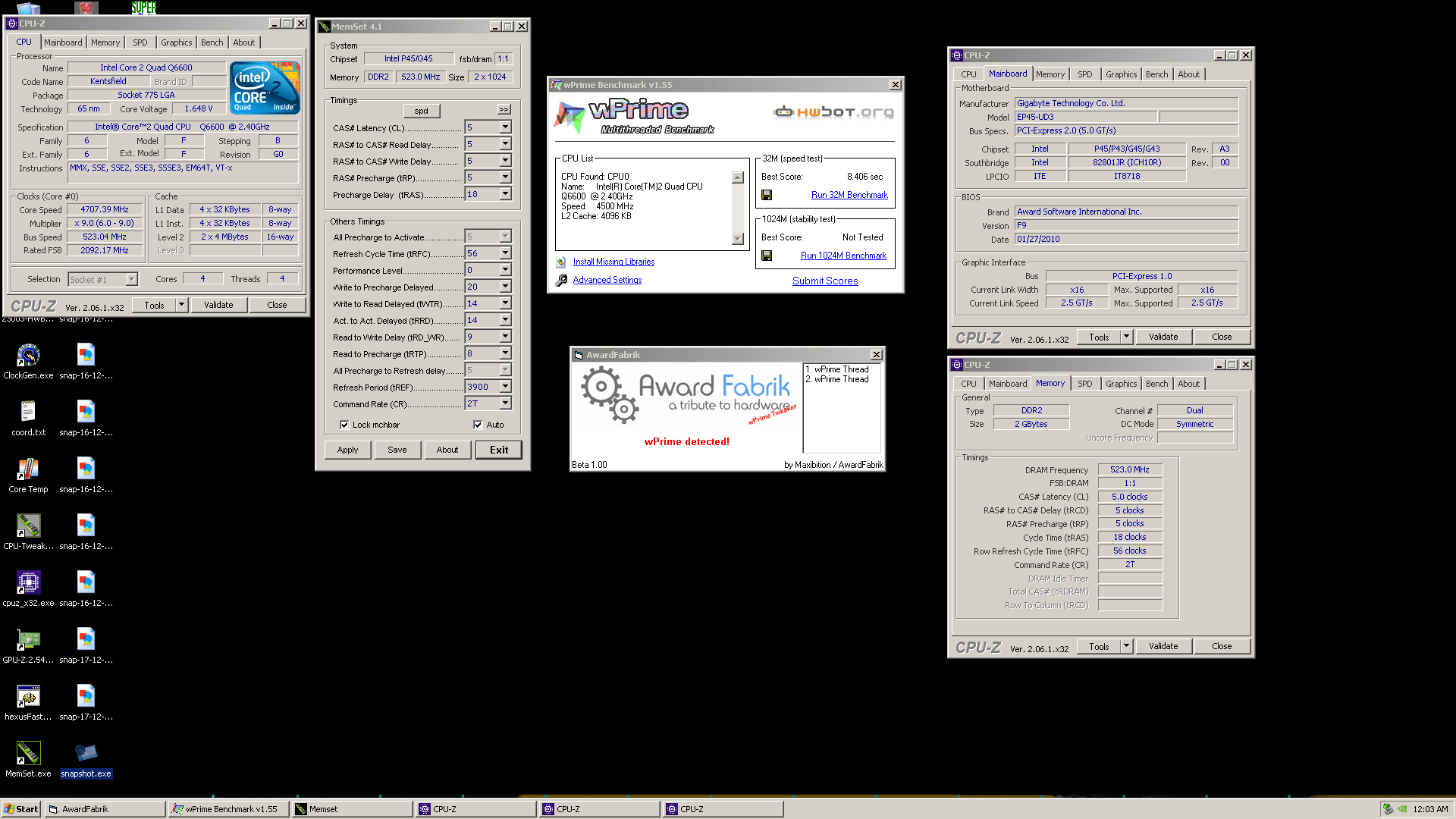Expand the CAS# Latency dropdown
The width and height of the screenshot is (1456, 819).
click(x=505, y=127)
